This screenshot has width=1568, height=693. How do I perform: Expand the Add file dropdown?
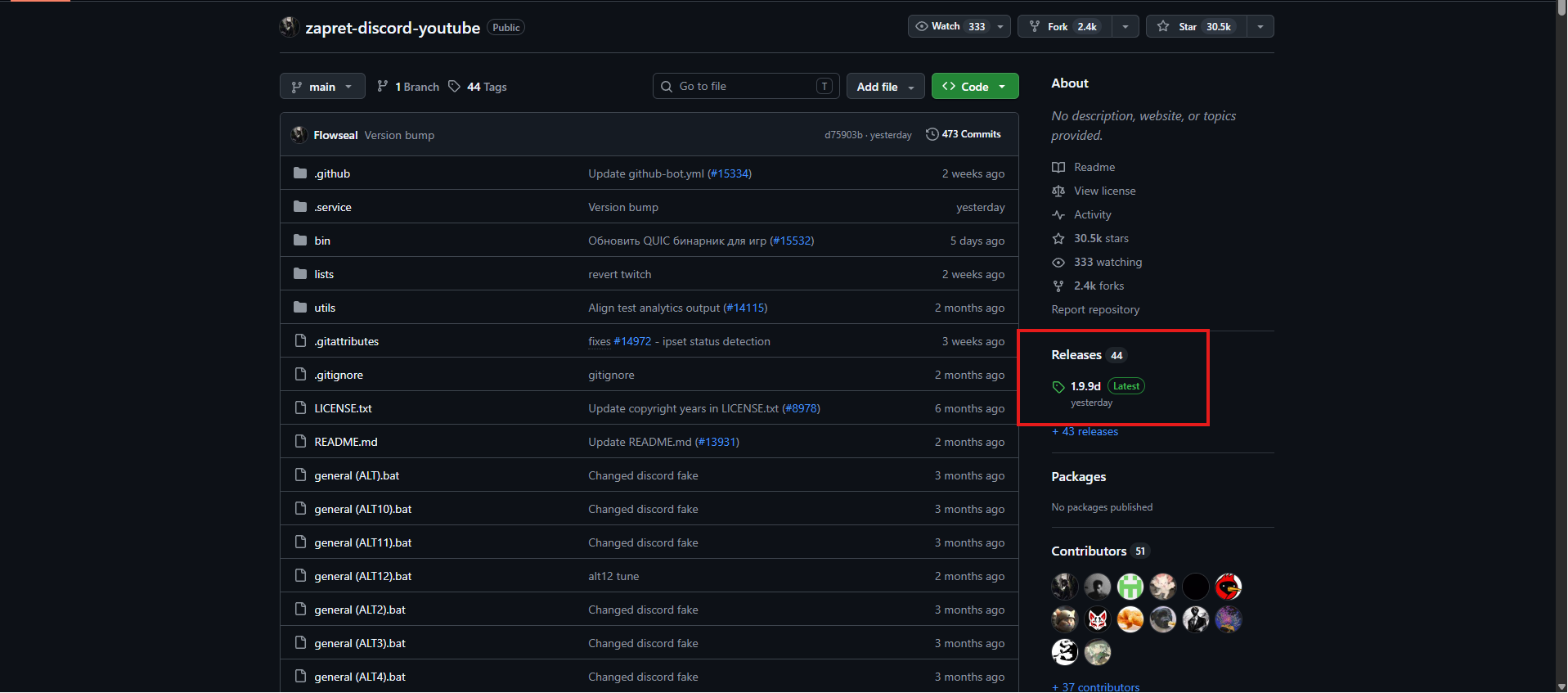886,87
